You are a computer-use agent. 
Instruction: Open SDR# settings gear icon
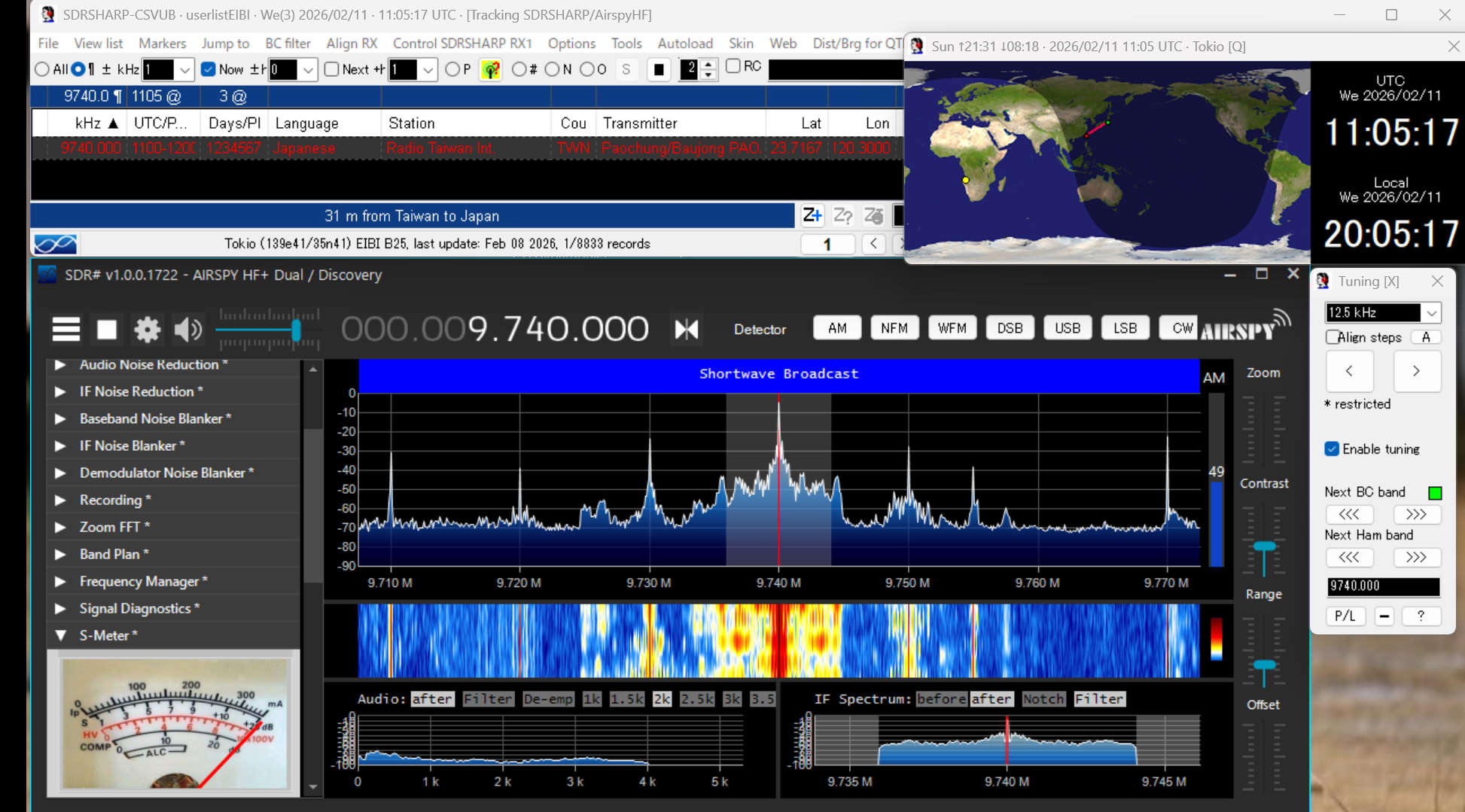click(147, 329)
